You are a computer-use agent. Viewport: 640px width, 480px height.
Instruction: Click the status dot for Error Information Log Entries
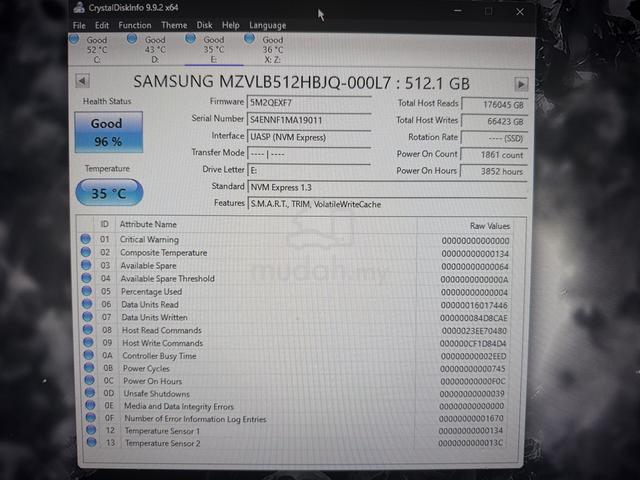[91, 418]
